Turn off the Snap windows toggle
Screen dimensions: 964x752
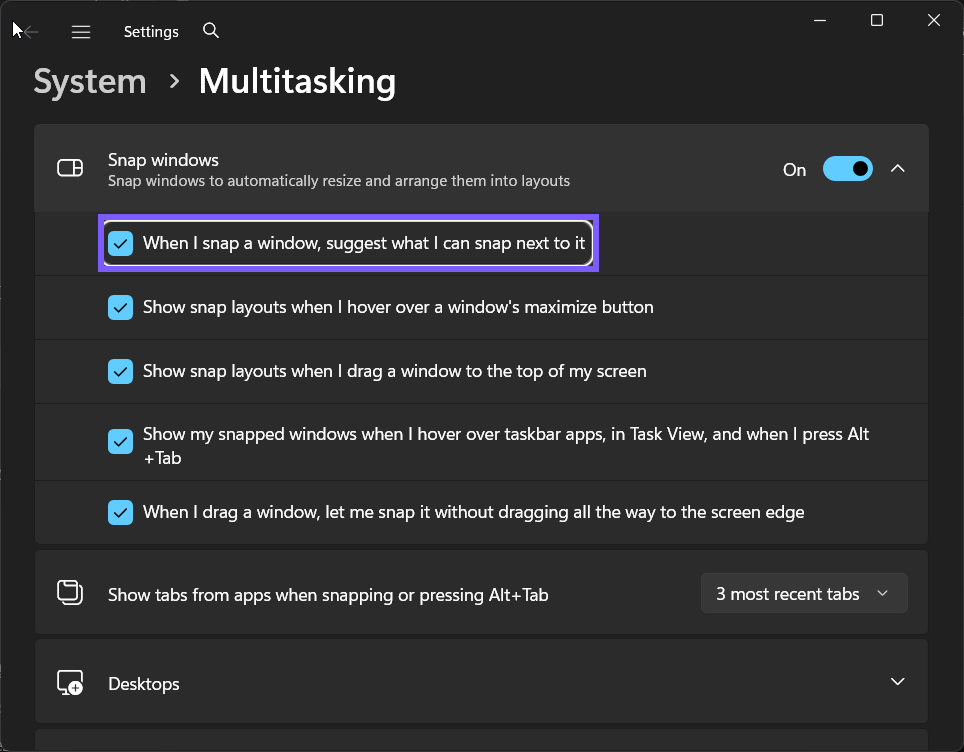coord(847,168)
